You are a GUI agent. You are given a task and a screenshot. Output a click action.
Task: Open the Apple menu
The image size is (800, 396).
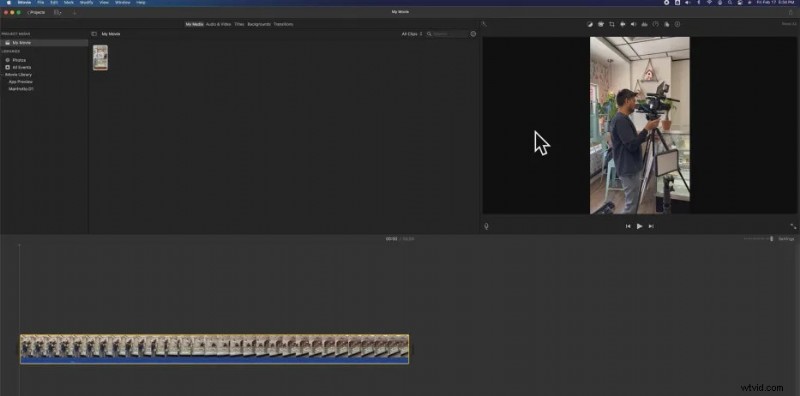[x=9, y=3]
